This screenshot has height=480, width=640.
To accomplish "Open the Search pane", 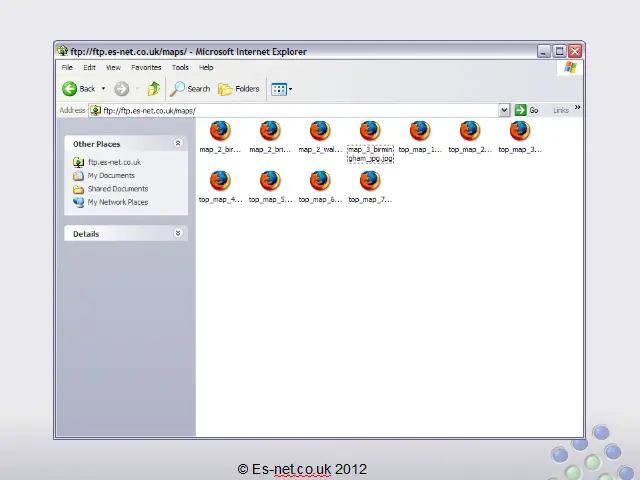I will (190, 89).
